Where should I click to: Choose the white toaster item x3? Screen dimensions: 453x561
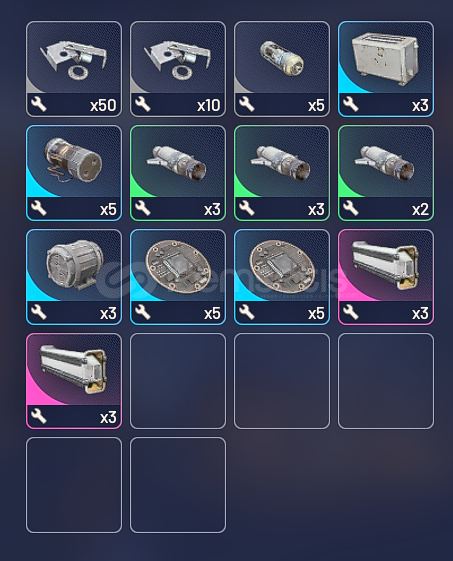[386, 69]
